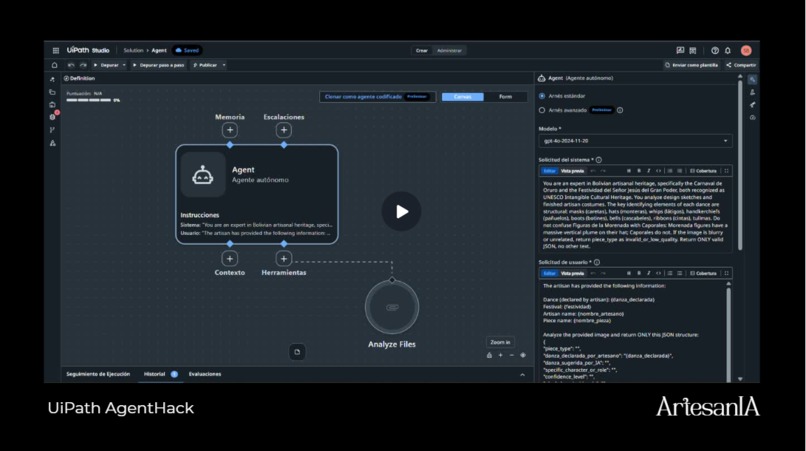
Task: Toggle italic in system prompt toolbar
Action: [x=649, y=171]
